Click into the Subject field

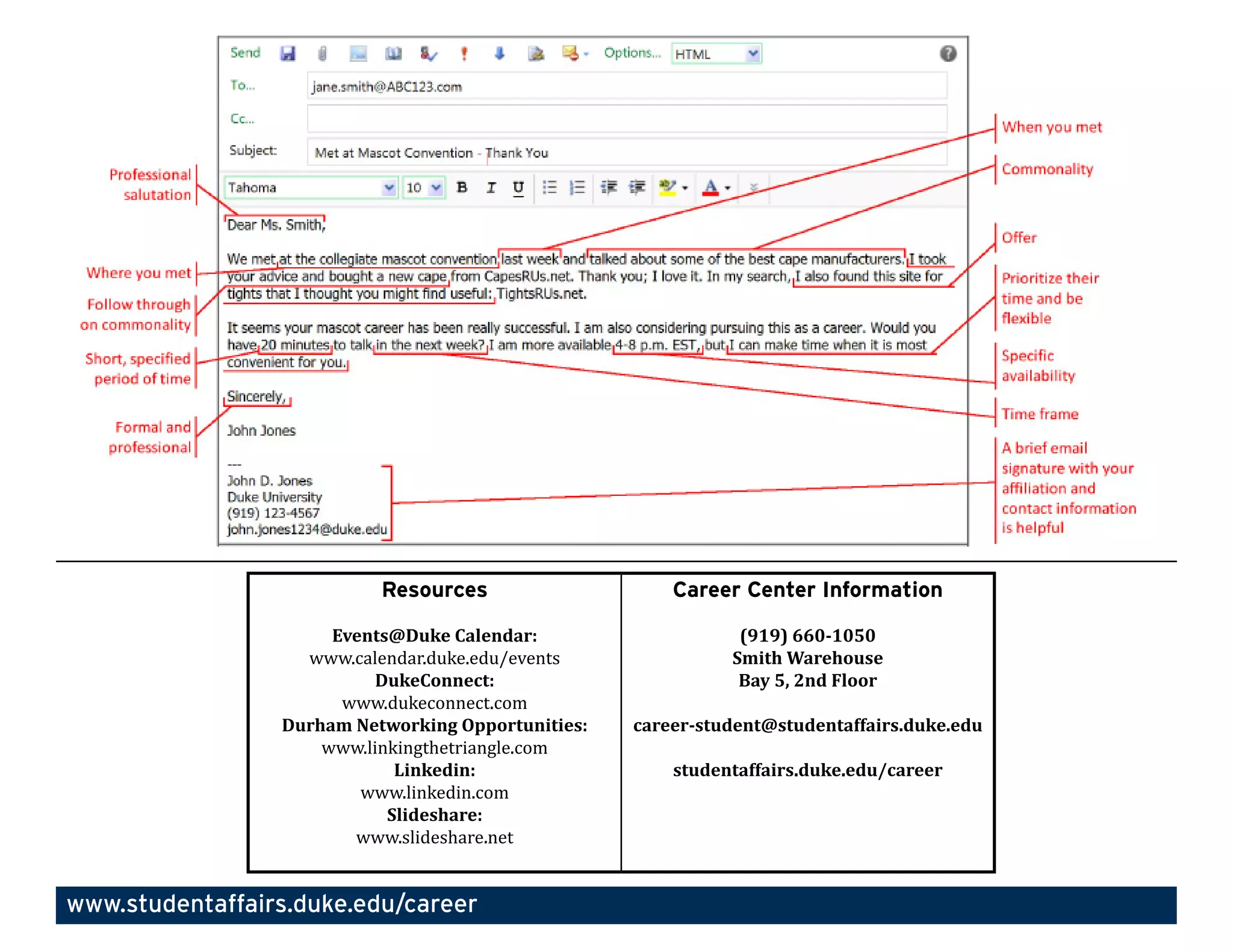(626, 152)
